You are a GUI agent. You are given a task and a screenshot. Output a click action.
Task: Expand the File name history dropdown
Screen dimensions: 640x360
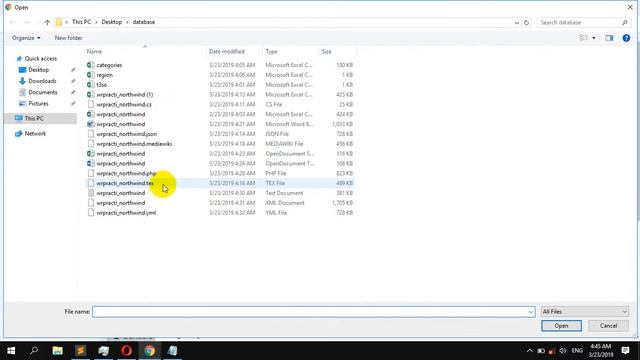tap(531, 312)
